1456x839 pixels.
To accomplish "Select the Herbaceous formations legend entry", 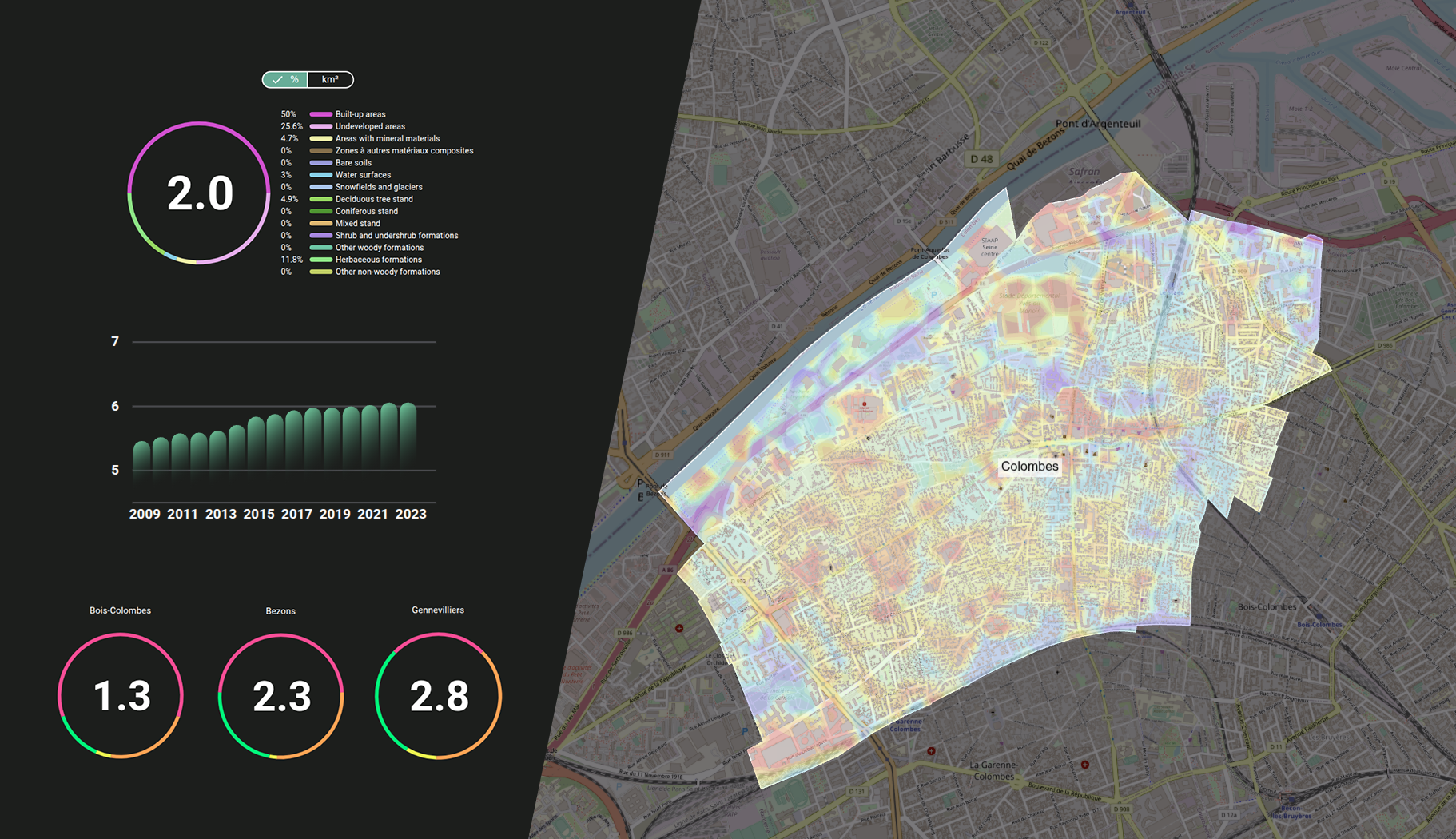I will click(x=378, y=260).
